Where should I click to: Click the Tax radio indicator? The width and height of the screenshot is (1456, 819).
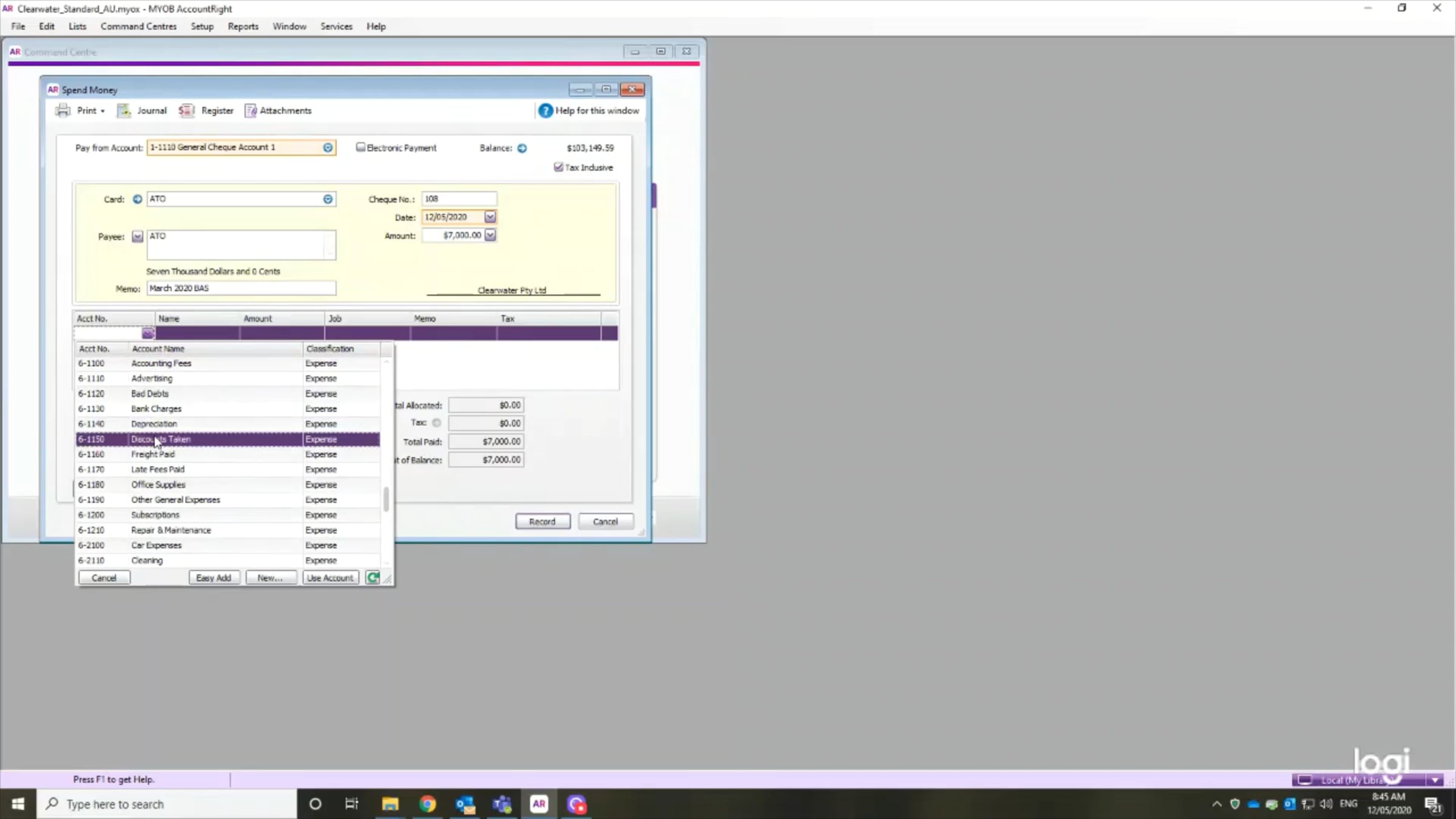coord(436,423)
